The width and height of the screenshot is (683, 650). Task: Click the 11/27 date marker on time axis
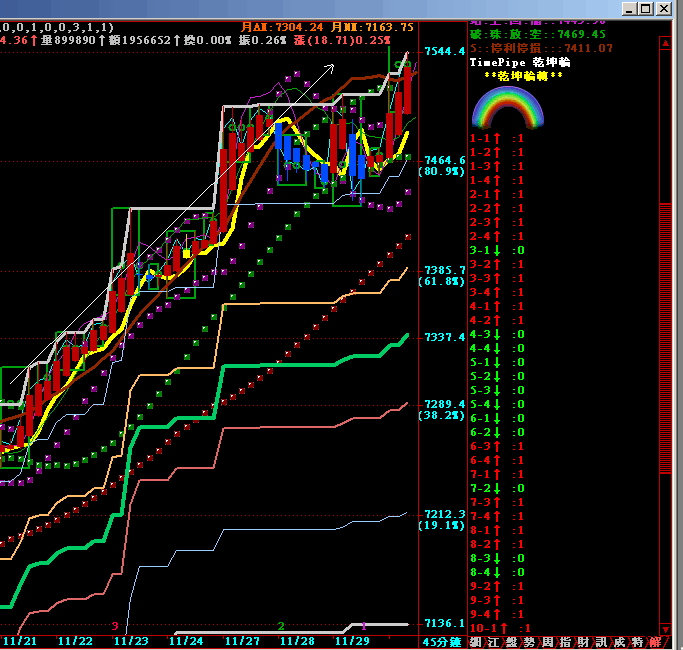(241, 640)
